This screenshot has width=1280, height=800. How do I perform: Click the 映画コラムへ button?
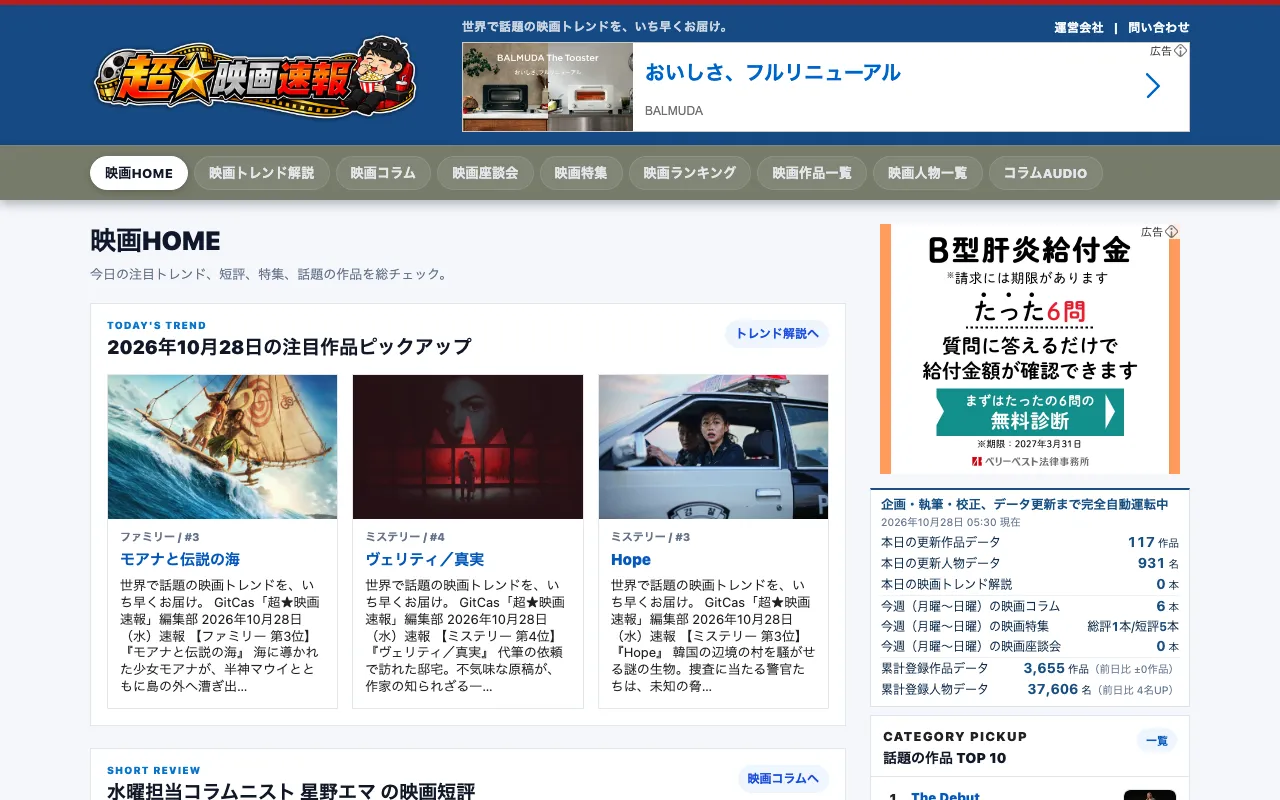tap(783, 779)
